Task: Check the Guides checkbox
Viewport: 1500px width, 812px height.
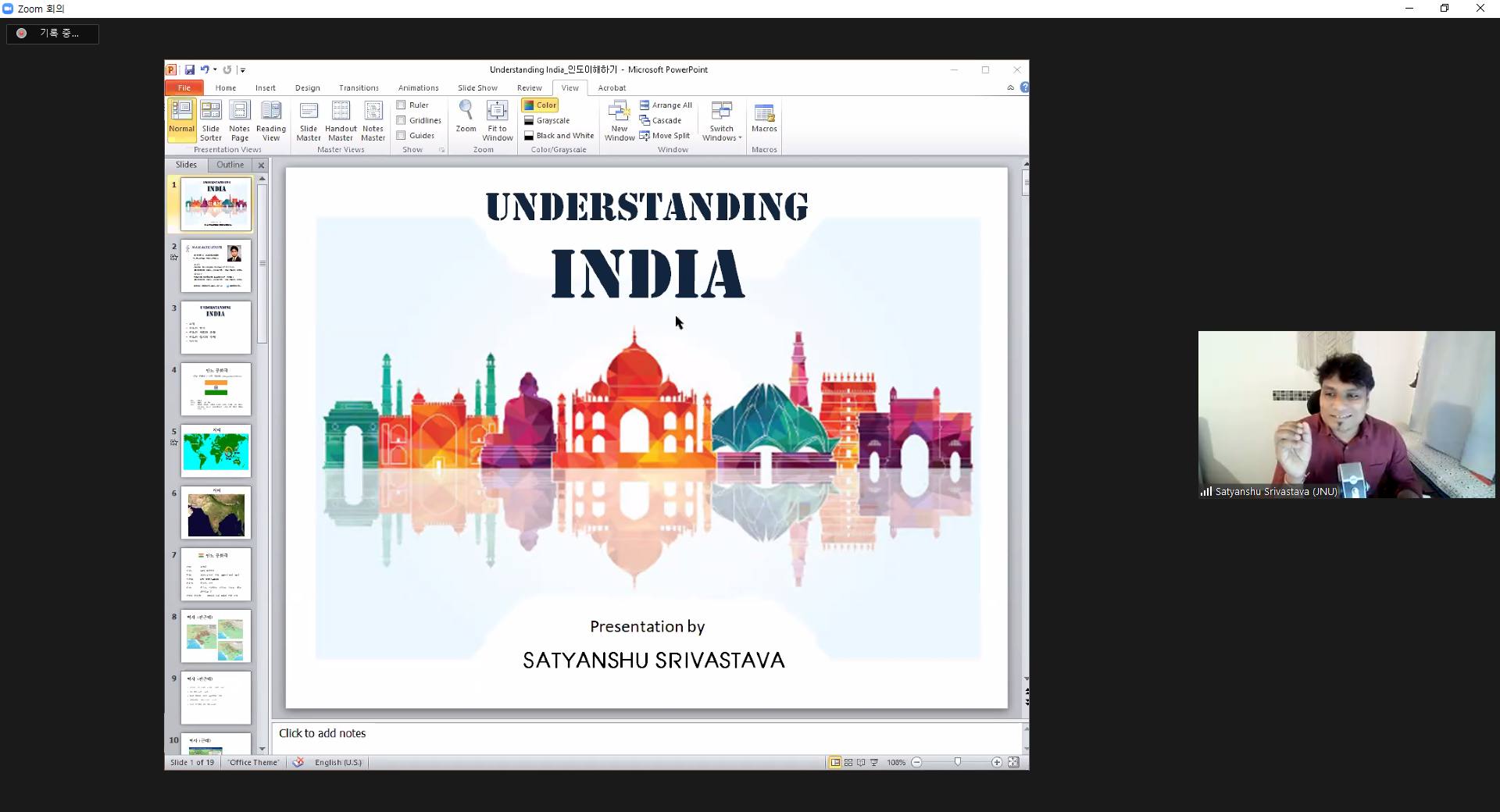Action: [402, 135]
